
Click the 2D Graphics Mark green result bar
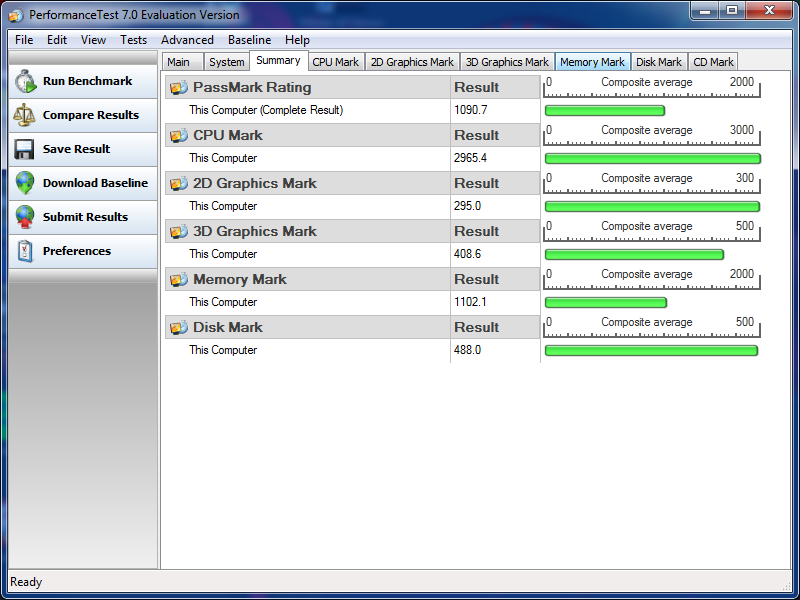[x=652, y=207]
